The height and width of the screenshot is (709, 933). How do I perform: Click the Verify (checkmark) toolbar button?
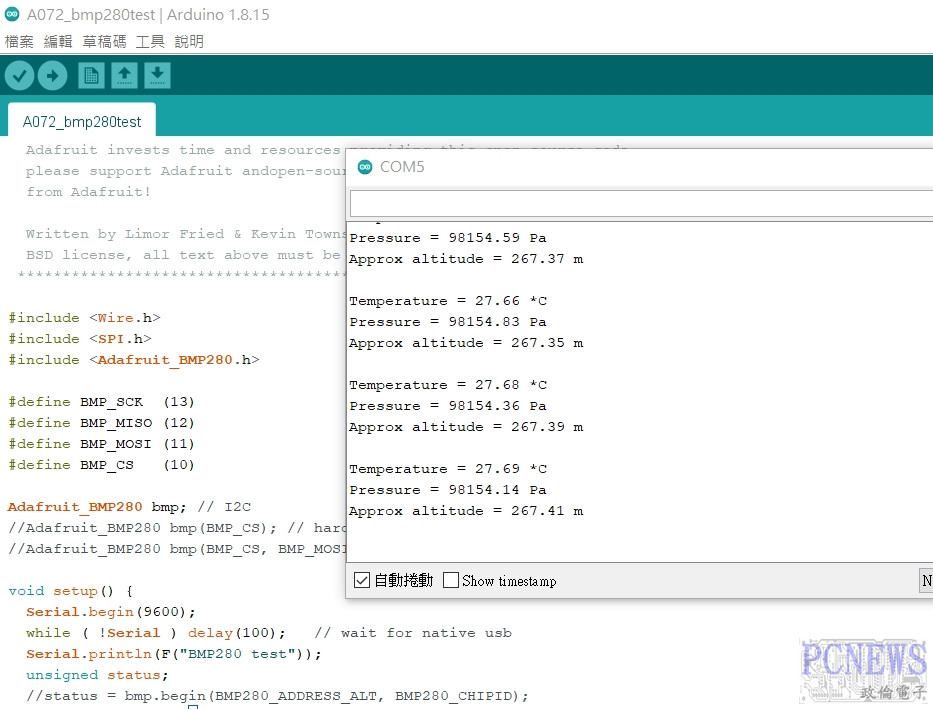(19, 76)
